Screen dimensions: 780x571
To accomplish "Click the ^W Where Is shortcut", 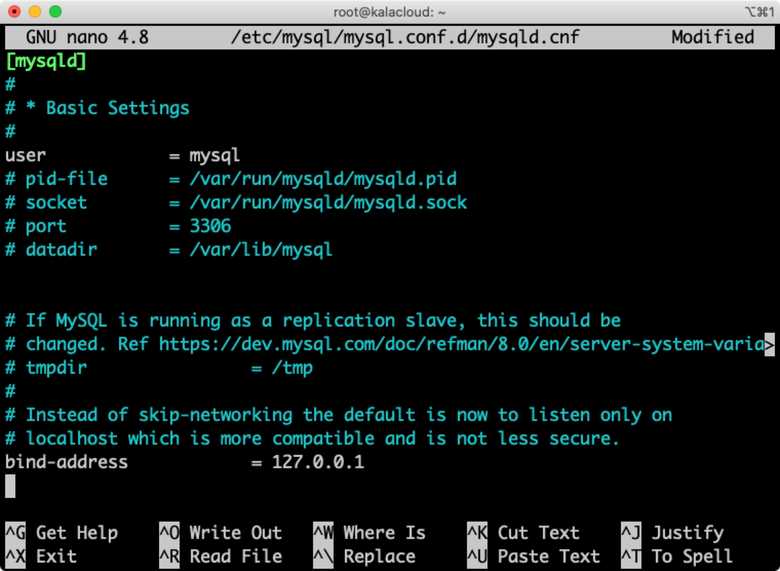I will [370, 533].
